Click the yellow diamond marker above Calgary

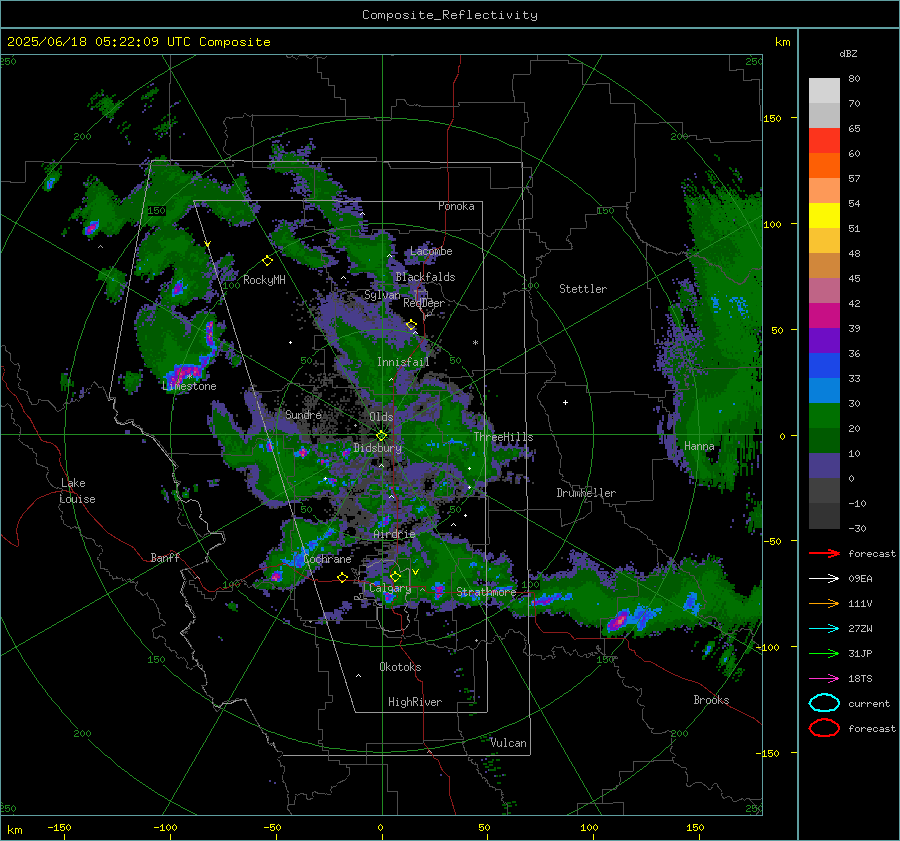tap(395, 576)
